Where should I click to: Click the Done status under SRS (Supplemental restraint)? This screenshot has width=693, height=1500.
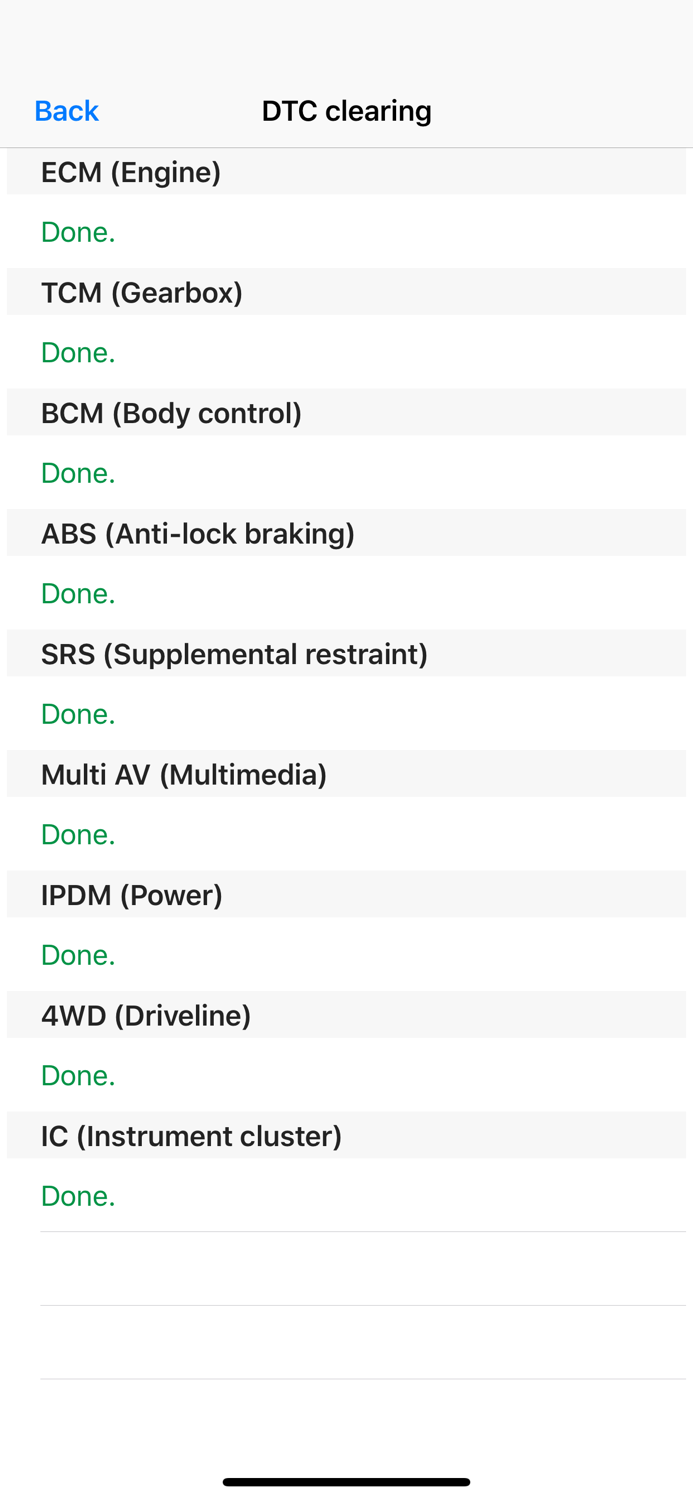(78, 714)
